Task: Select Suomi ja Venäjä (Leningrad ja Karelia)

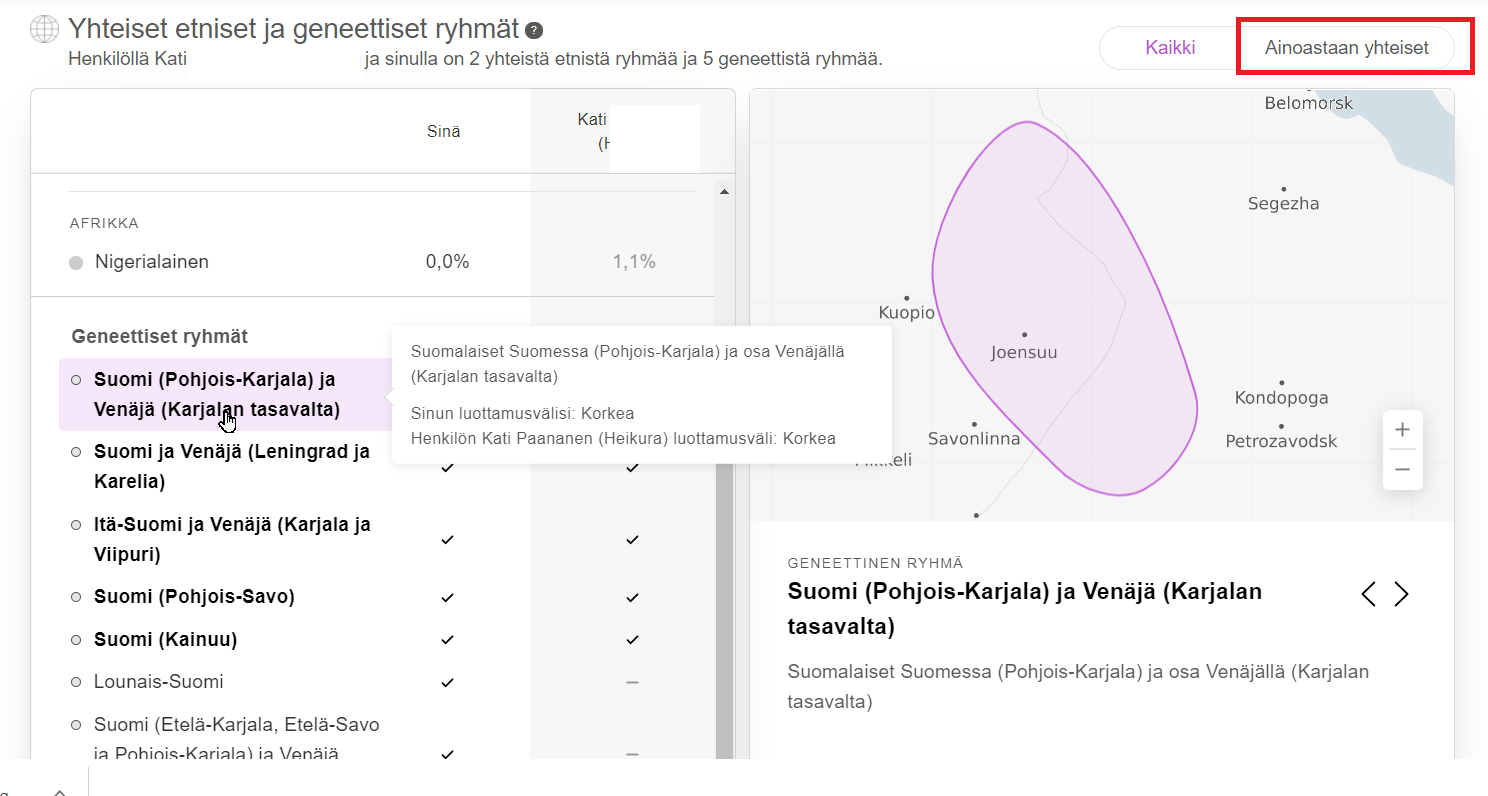Action: [x=232, y=466]
